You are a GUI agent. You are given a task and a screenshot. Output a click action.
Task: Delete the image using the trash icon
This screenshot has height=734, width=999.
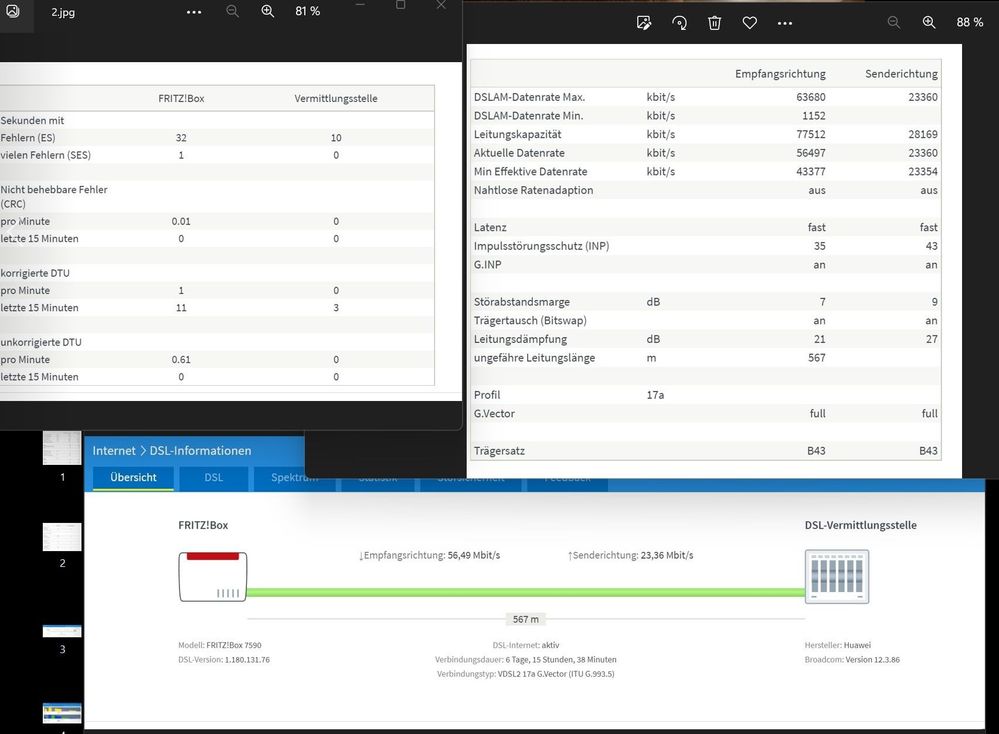714,23
